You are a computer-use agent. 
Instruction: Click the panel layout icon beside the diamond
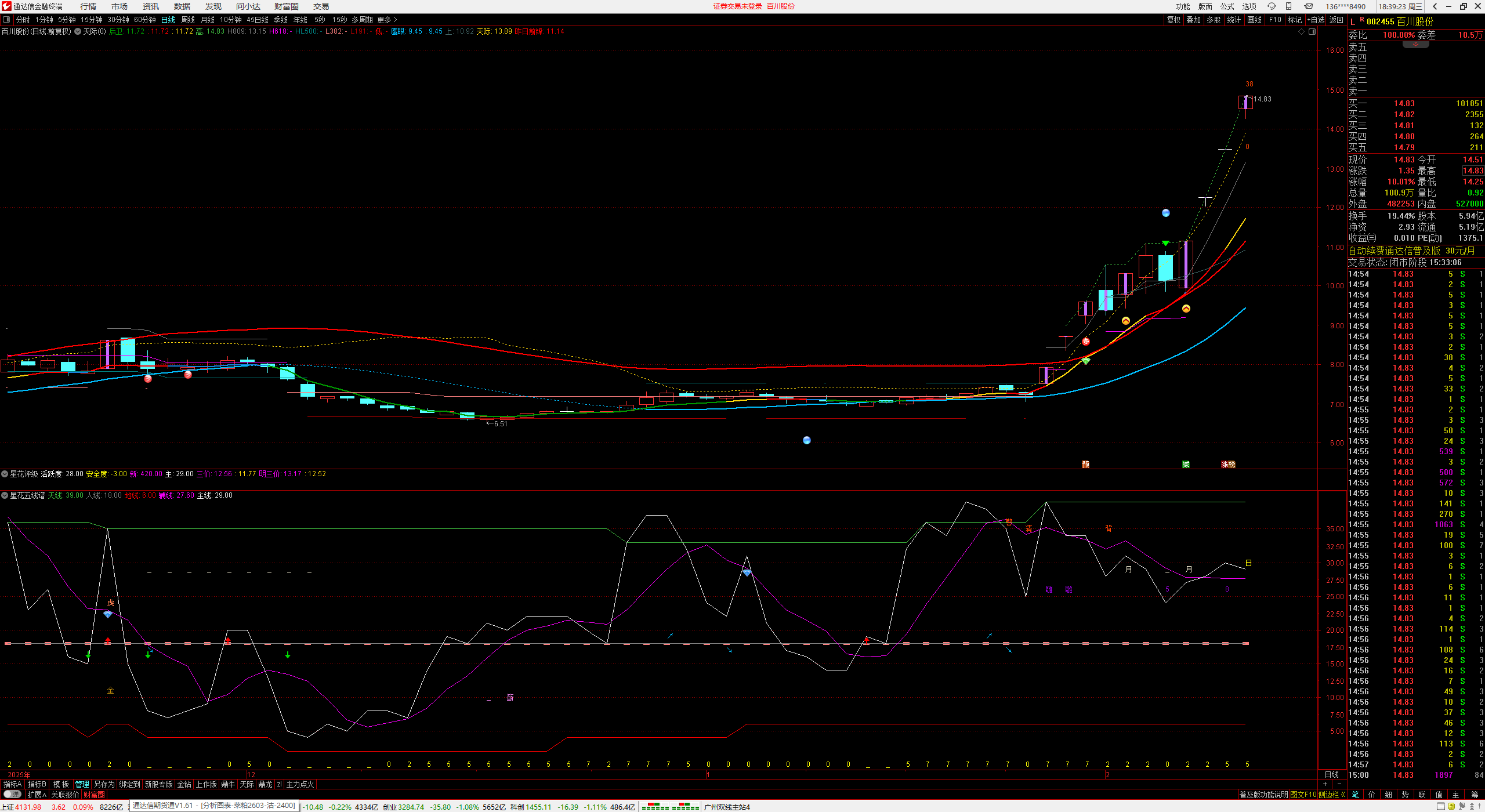tap(1312, 31)
